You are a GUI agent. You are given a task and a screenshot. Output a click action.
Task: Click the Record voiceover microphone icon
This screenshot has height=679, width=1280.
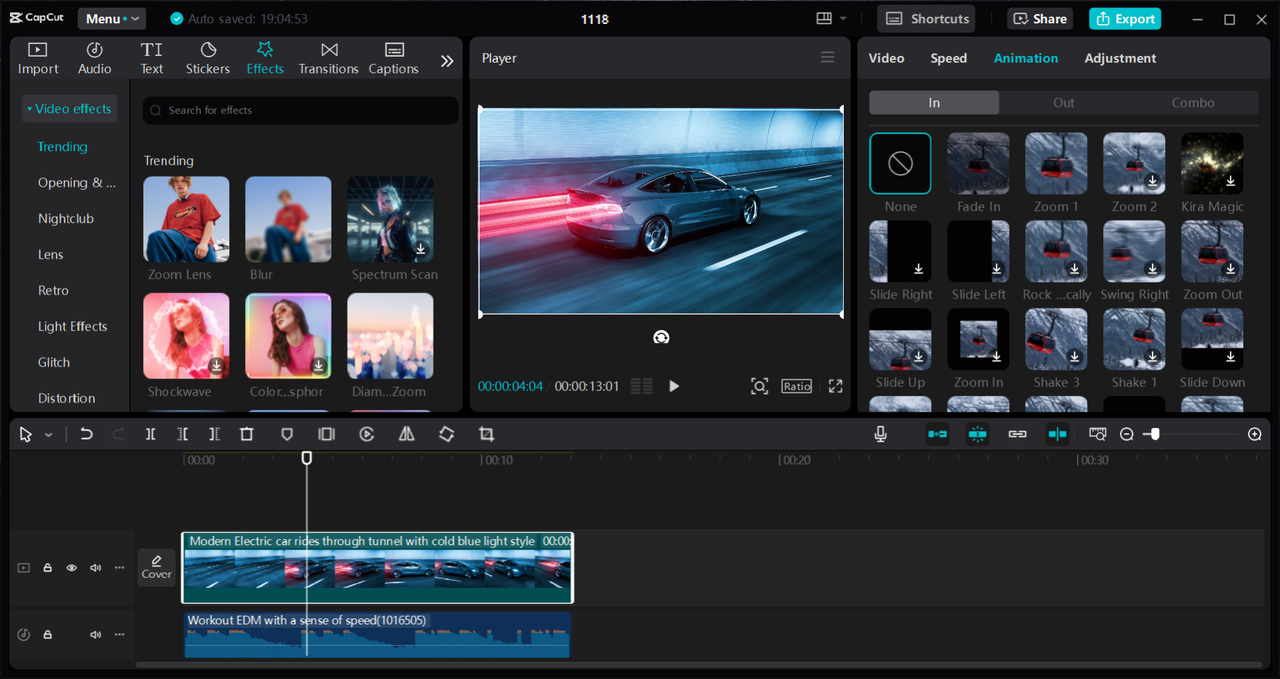click(x=880, y=434)
